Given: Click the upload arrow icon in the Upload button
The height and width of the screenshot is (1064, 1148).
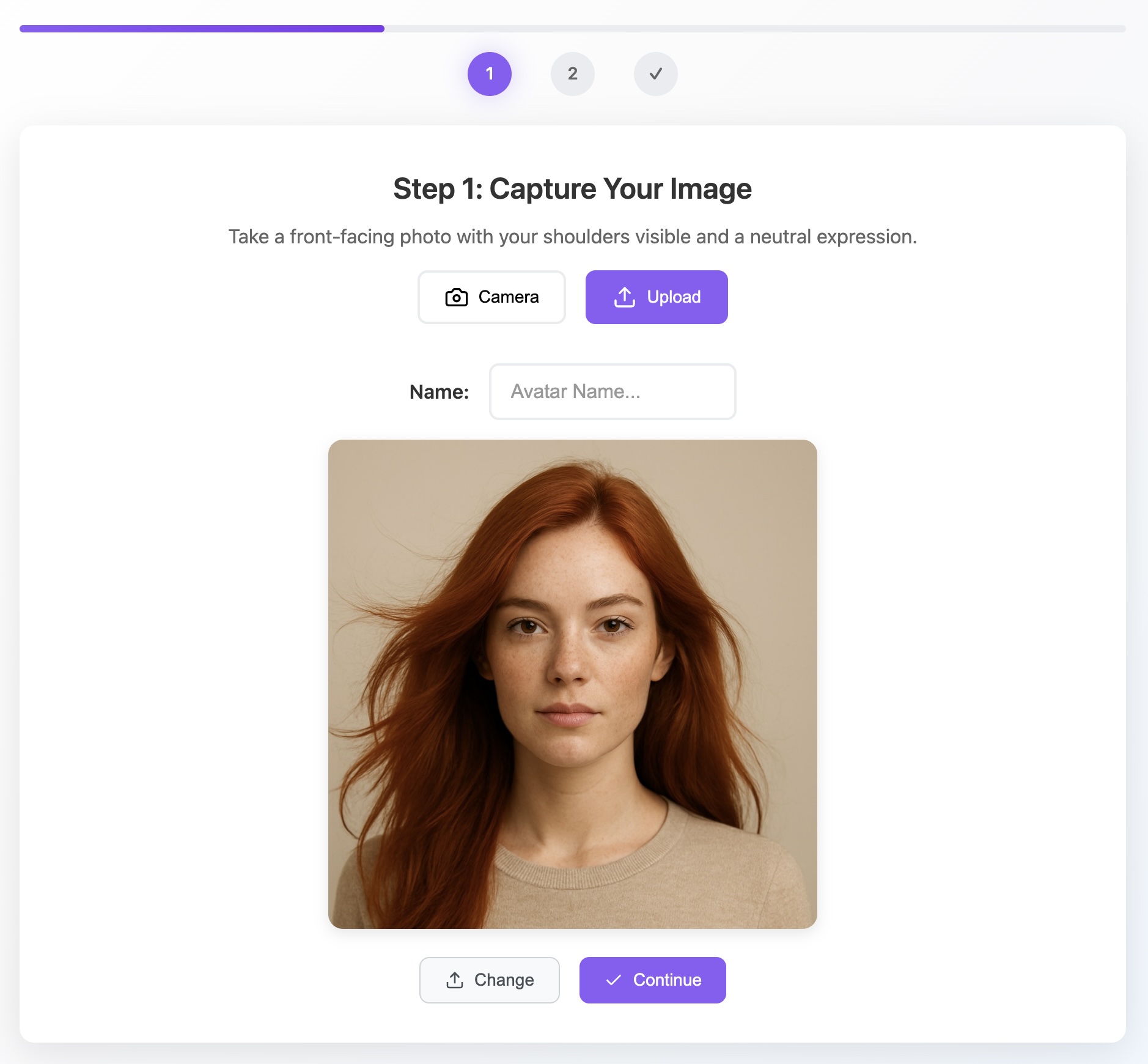Looking at the screenshot, I should pos(624,297).
